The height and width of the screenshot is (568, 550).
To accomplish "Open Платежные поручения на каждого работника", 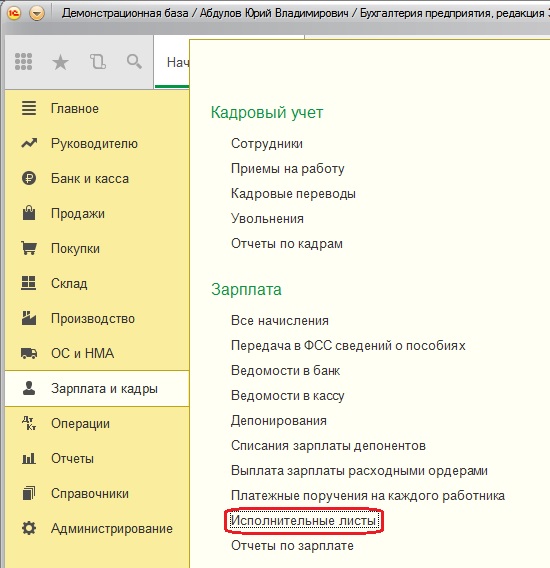I will coord(368,496).
